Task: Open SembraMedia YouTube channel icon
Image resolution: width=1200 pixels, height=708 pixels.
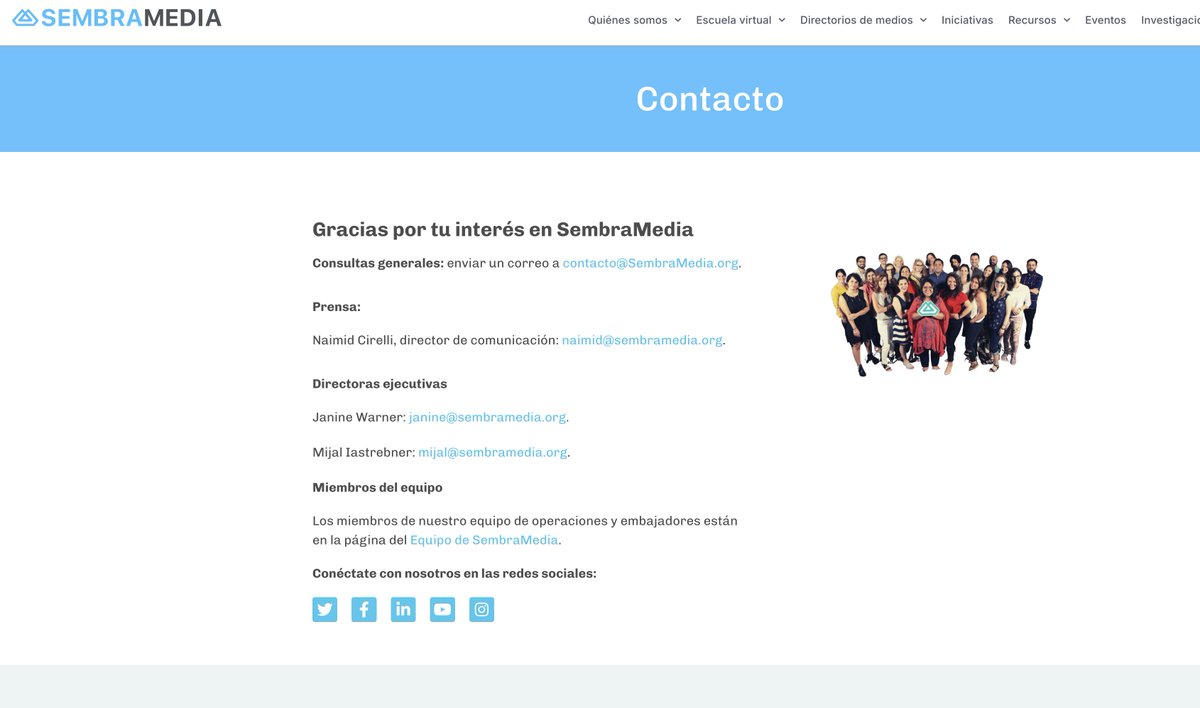Action: pos(443,609)
